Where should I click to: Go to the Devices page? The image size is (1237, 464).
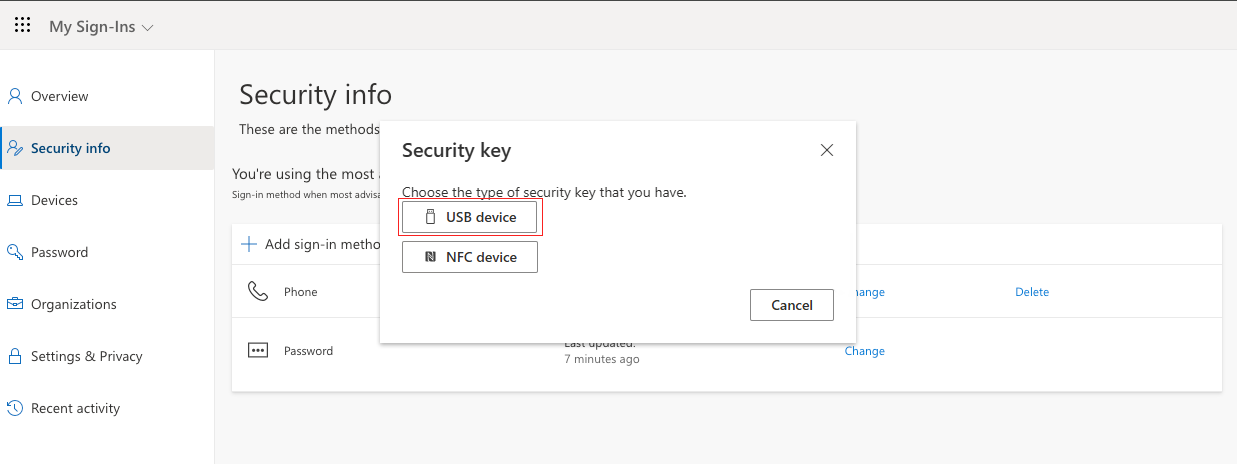[54, 200]
